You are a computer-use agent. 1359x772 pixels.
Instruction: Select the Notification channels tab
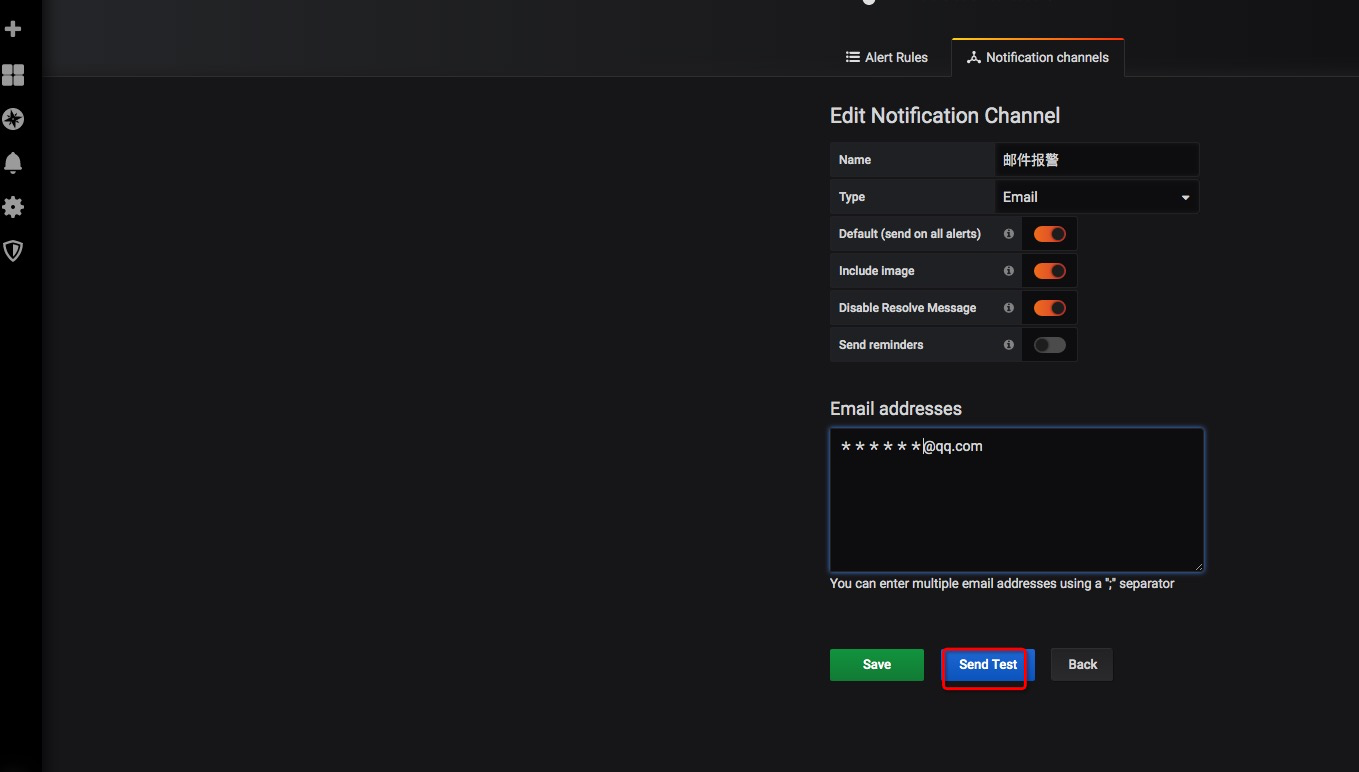pyautogui.click(x=1037, y=58)
